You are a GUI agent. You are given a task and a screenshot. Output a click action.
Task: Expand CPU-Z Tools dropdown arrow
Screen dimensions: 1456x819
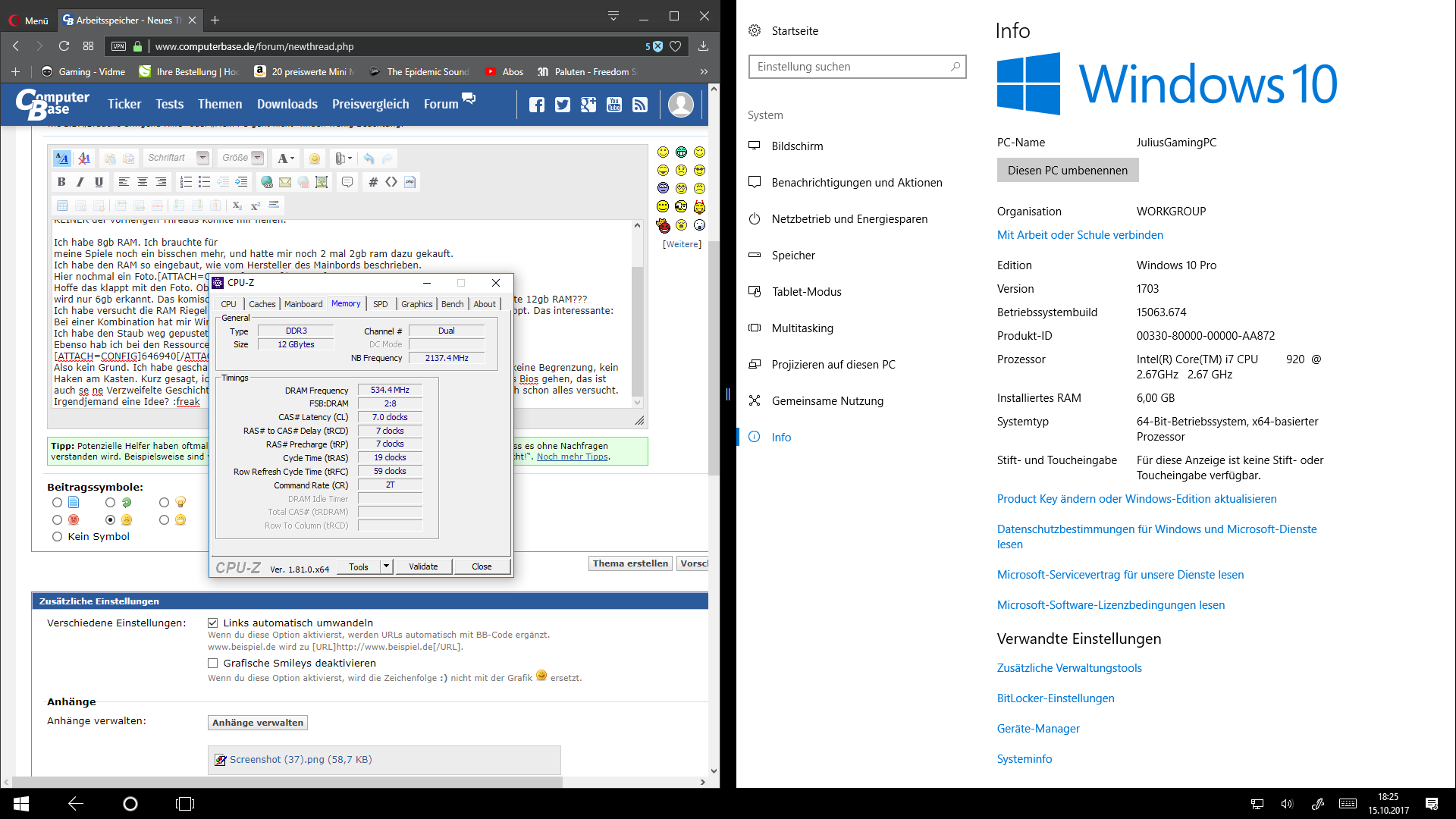pos(386,566)
